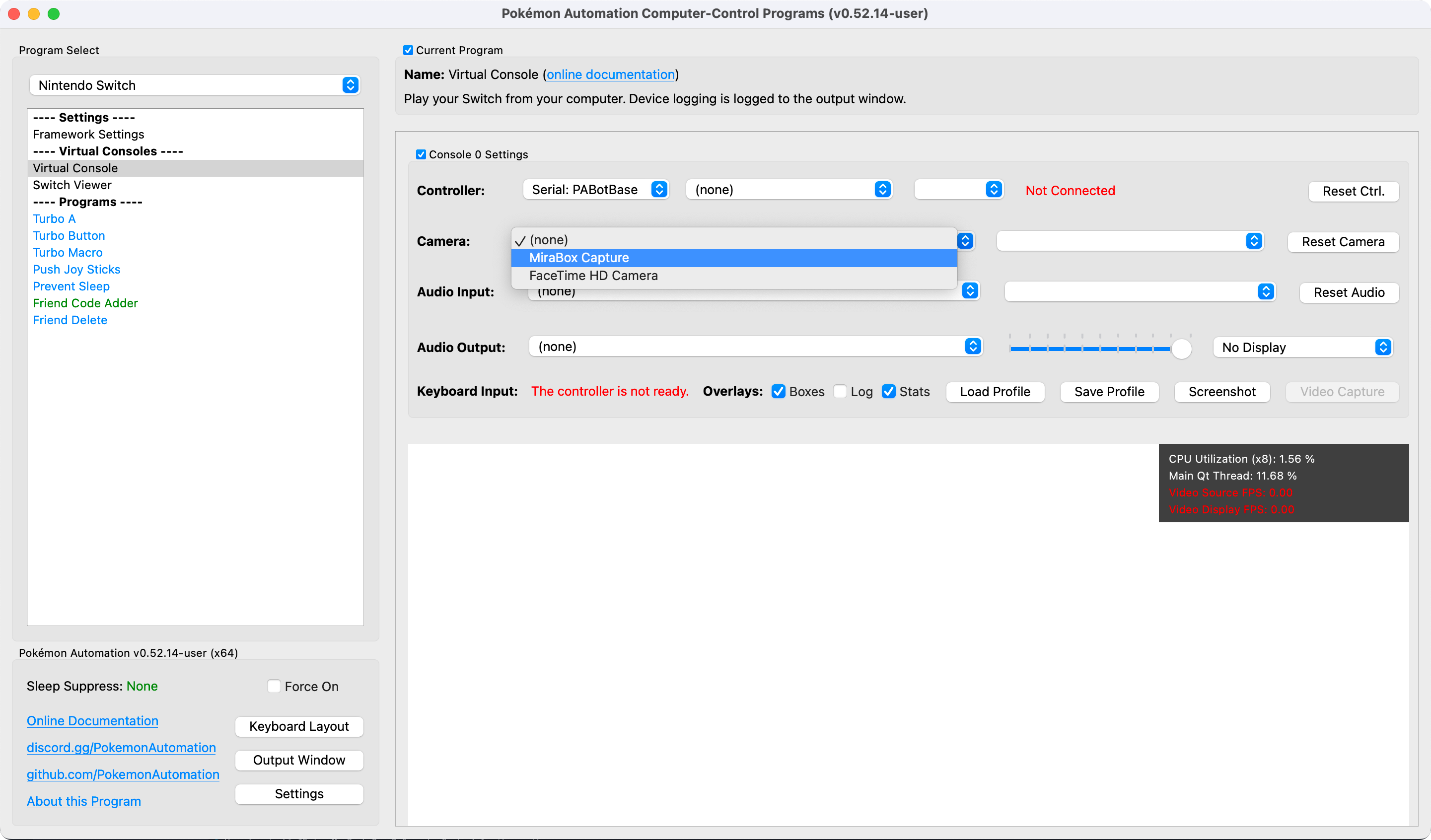Click the Nintendo Switch dropdown arrow icon
This screenshot has height=840, width=1431.
click(350, 85)
